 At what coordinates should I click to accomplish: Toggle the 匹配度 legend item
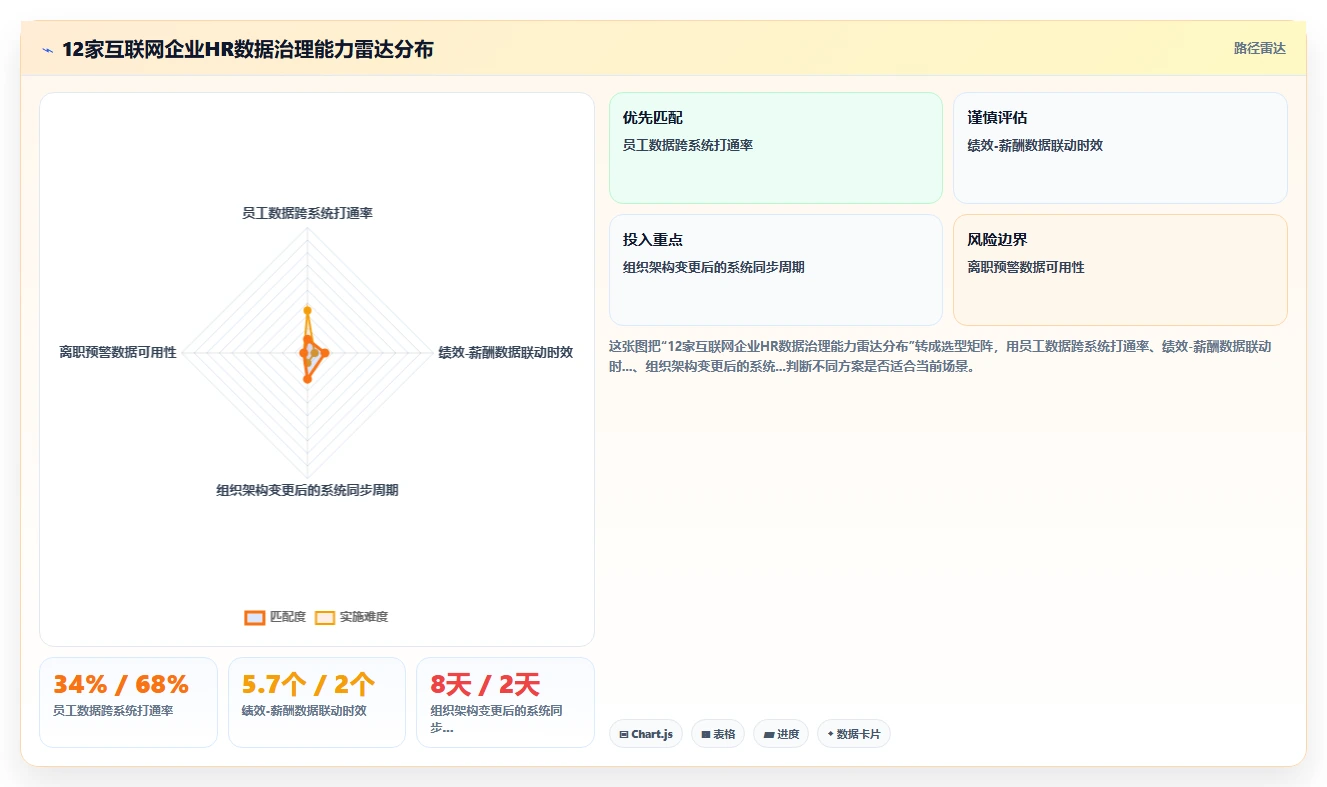[275, 617]
